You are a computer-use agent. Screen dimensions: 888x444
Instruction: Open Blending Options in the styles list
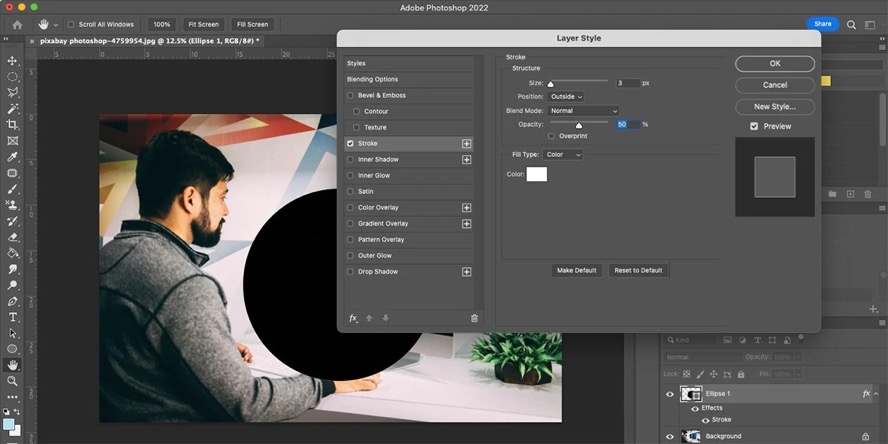tap(373, 80)
